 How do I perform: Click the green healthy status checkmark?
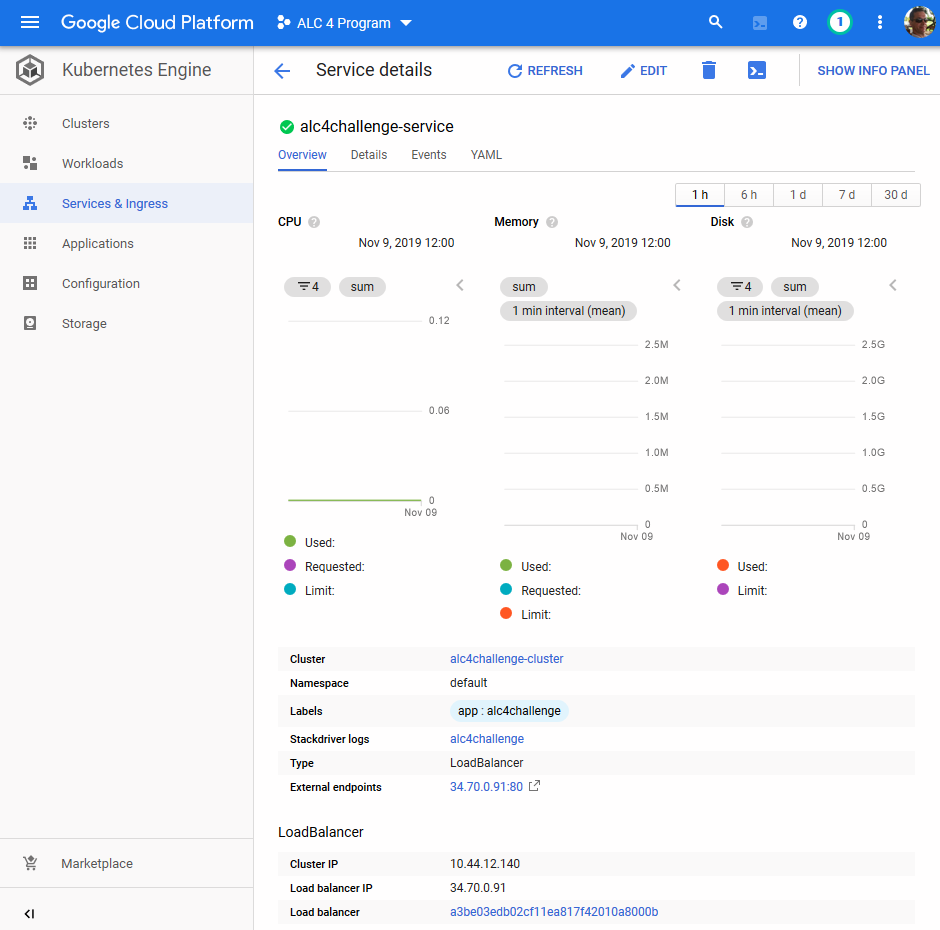(x=287, y=127)
